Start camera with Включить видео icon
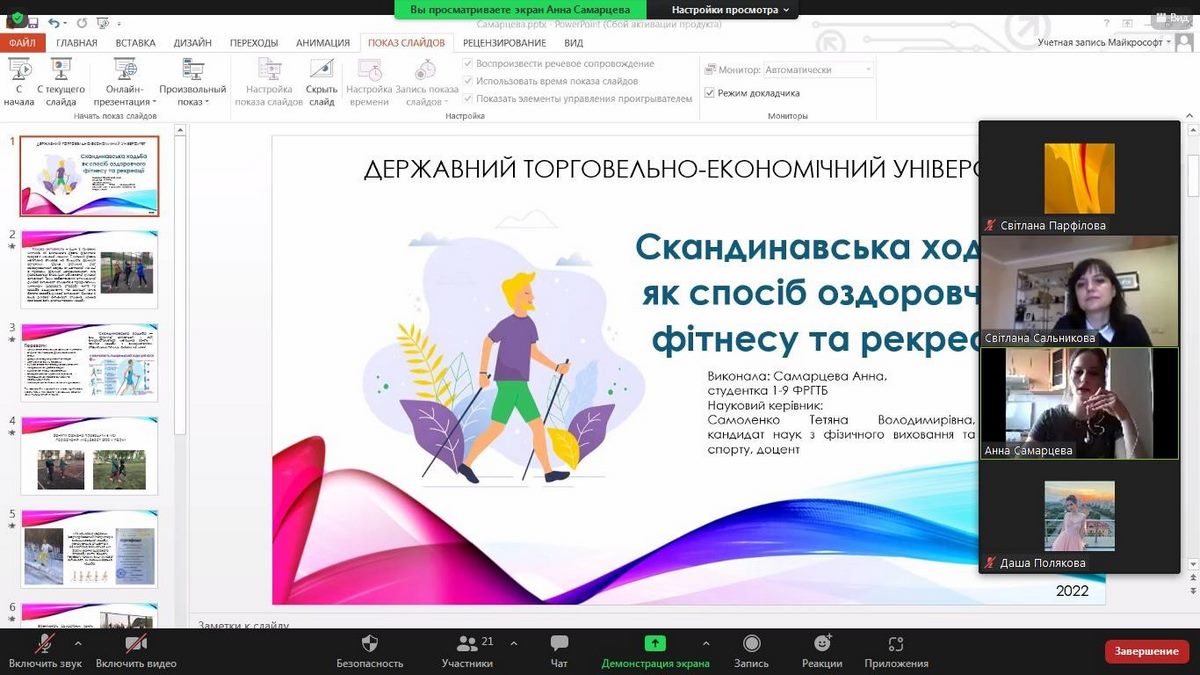1200x675 pixels. 136,643
